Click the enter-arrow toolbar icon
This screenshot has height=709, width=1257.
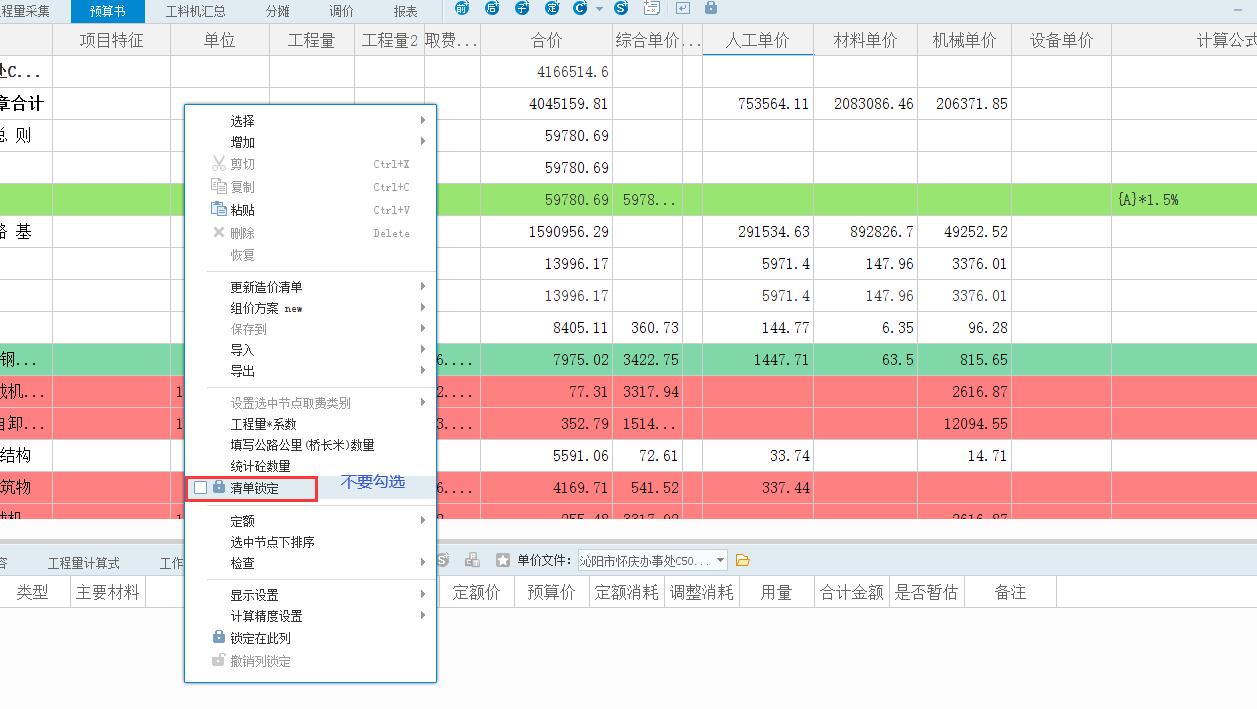(683, 8)
